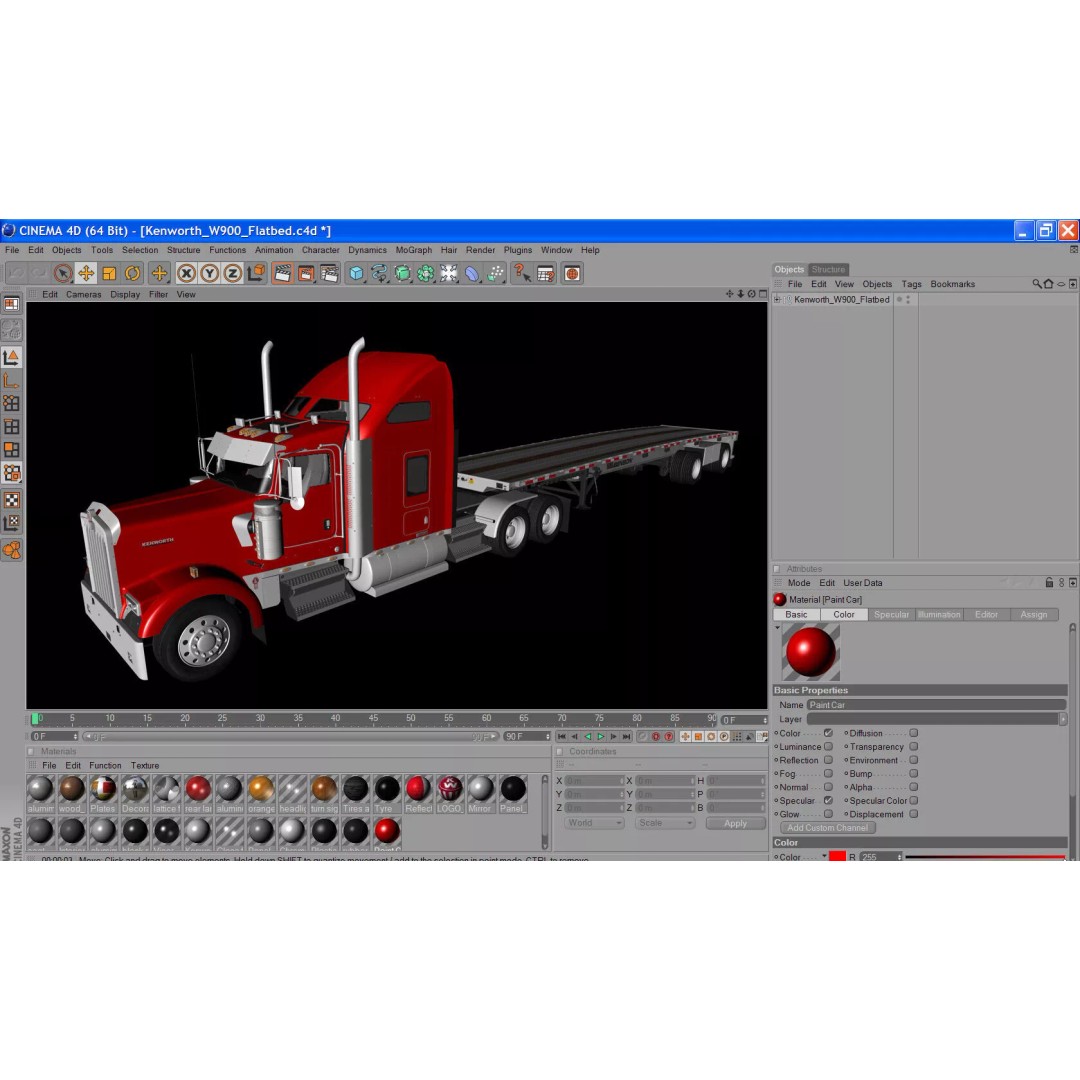Open the green Array modeling objects icon
1080x1080 pixels.
click(x=426, y=273)
